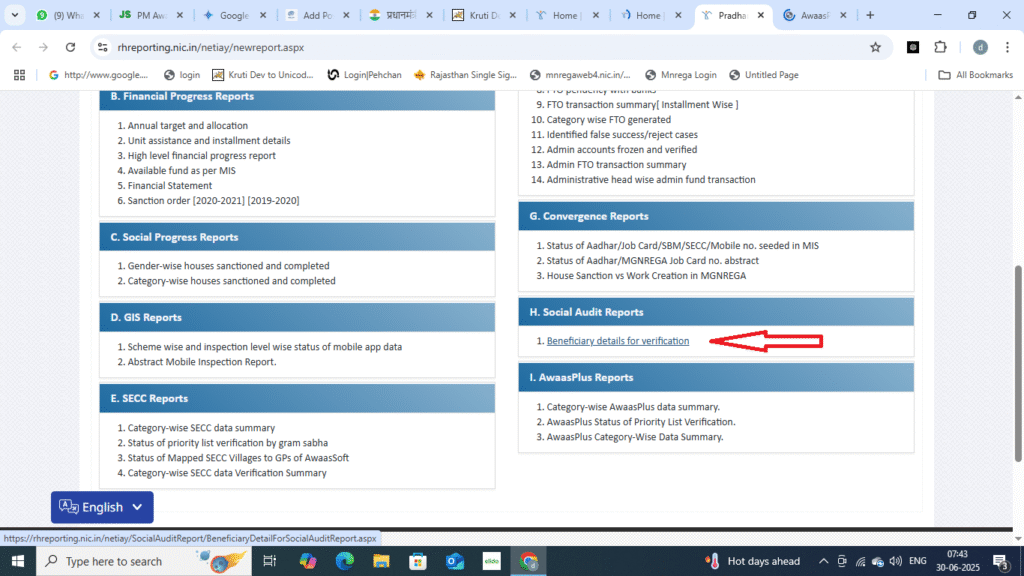View site information icon in address bar
The image size is (1024, 576).
pos(105,47)
